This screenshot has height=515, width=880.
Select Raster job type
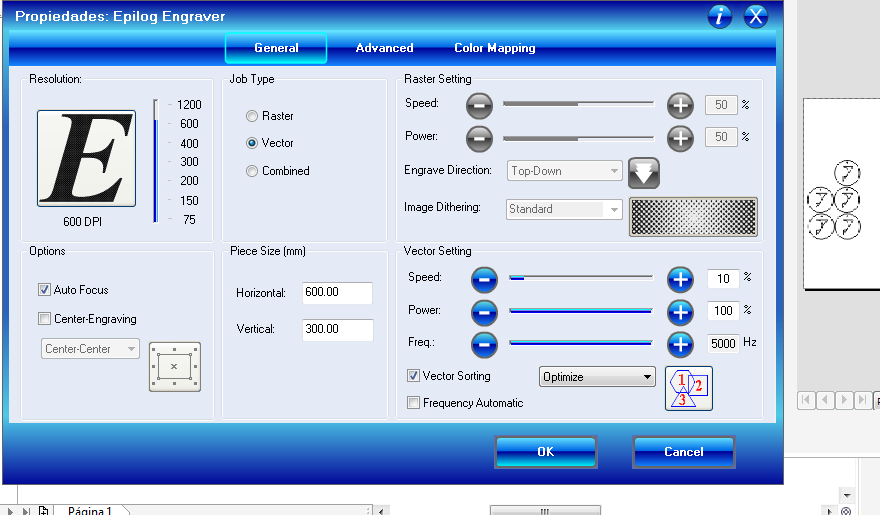click(x=252, y=116)
